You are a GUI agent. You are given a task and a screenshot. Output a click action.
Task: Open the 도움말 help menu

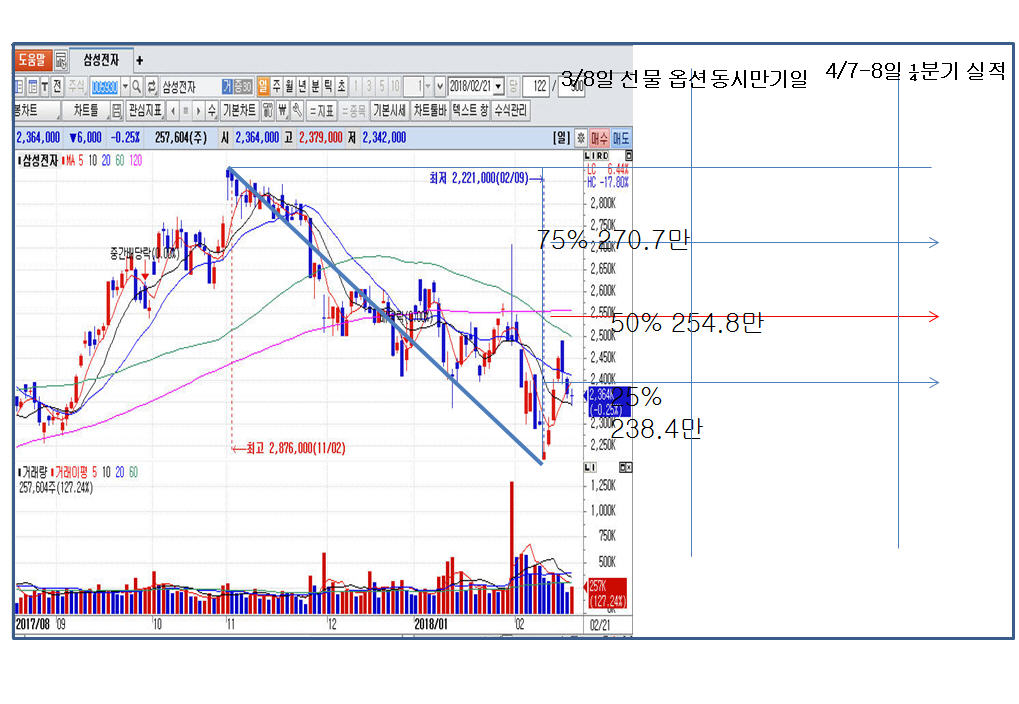pos(32,60)
